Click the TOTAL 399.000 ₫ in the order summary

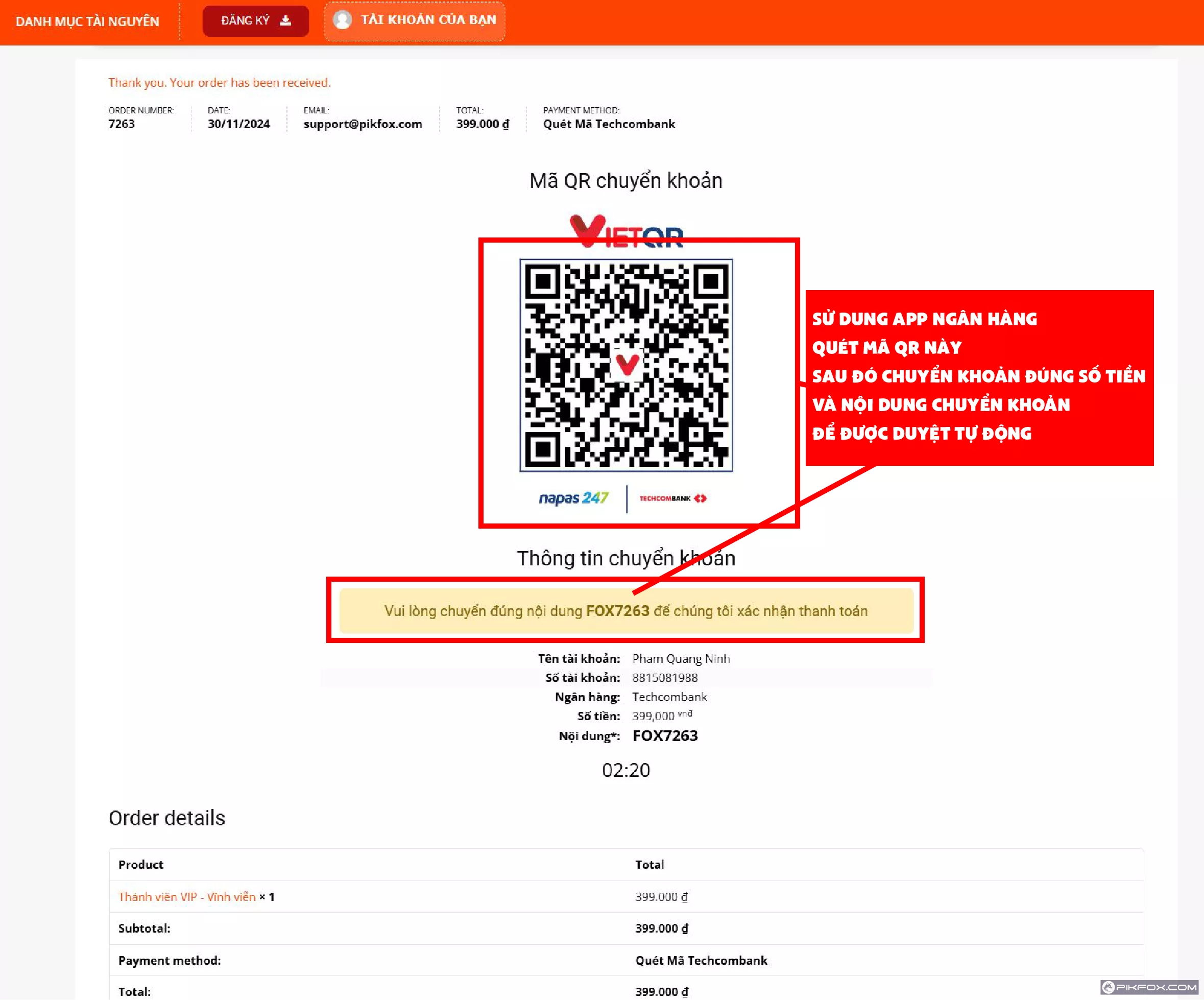483,125
